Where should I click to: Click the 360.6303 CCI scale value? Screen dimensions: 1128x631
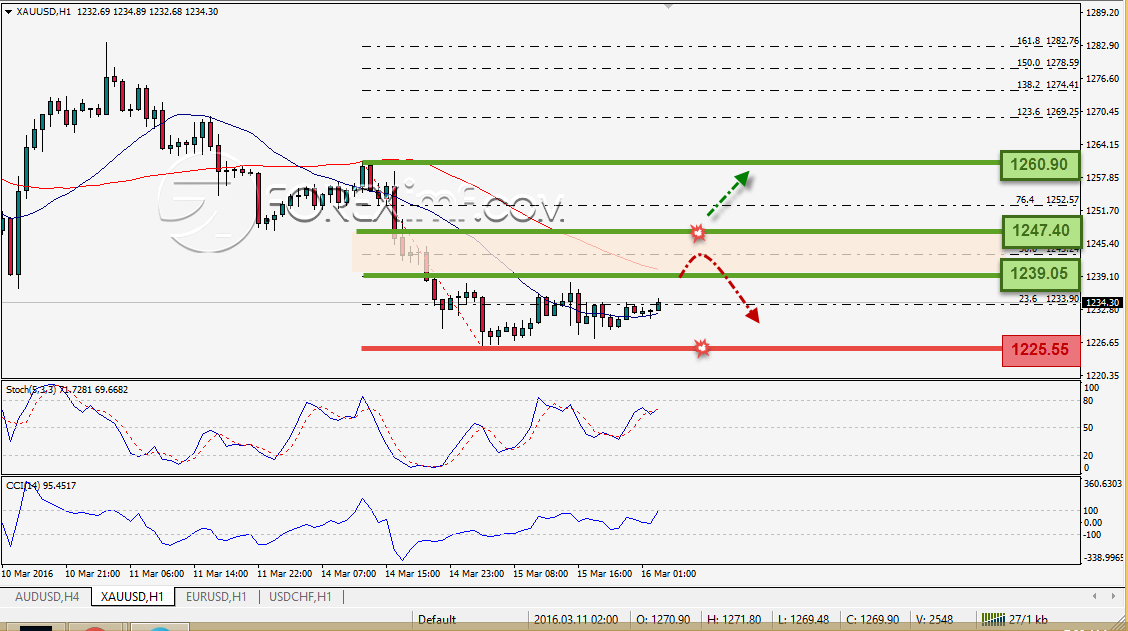[1102, 484]
